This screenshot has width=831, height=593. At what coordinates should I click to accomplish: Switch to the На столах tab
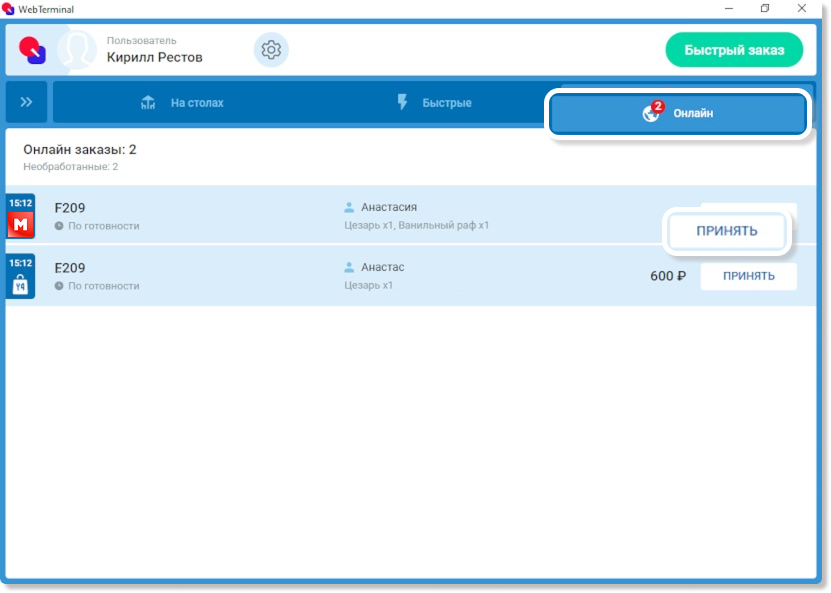click(x=182, y=103)
